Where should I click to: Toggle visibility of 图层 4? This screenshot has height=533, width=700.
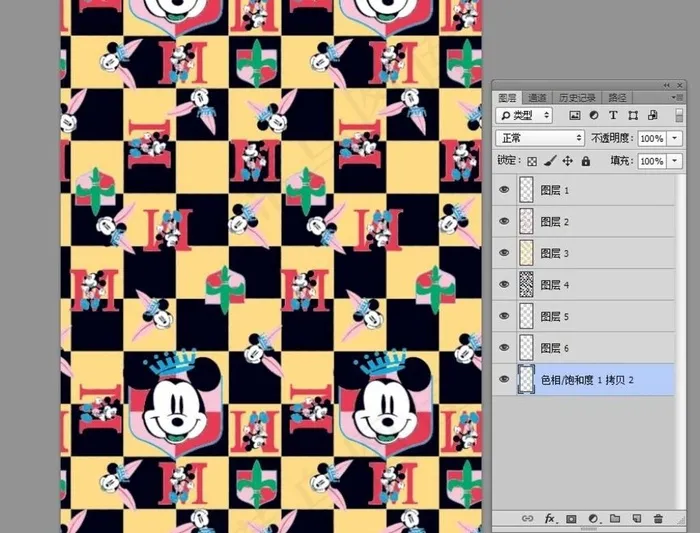pos(504,284)
